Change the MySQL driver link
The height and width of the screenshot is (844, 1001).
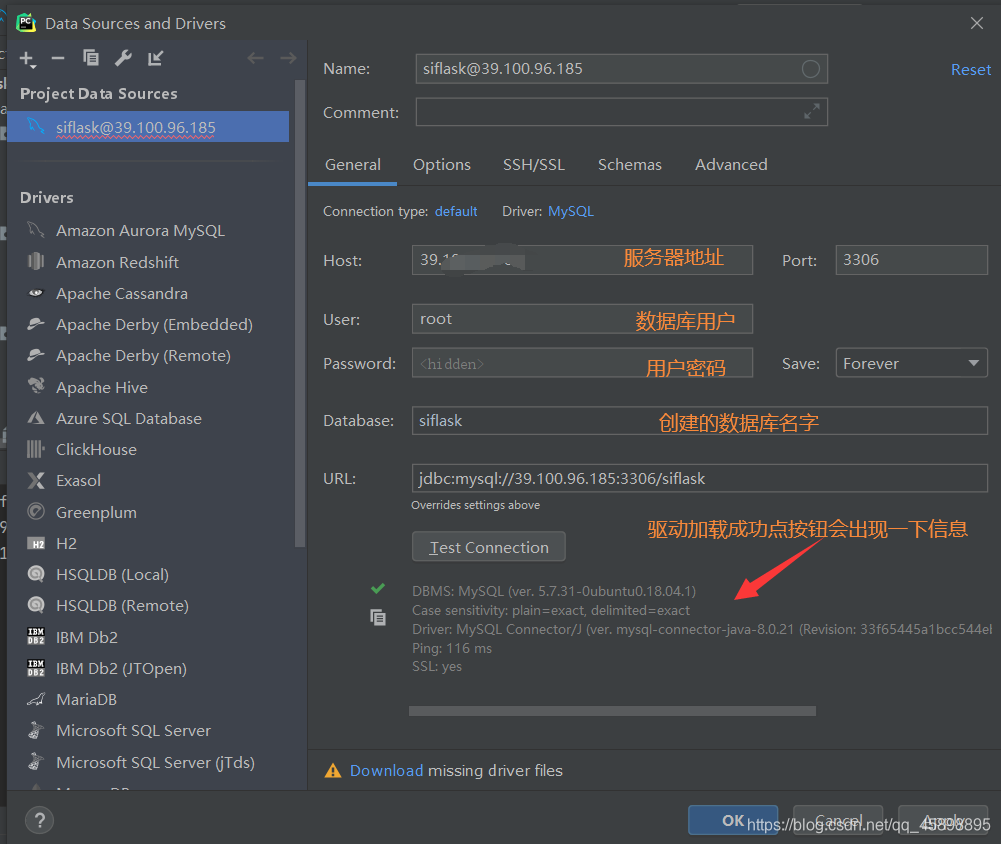pos(571,211)
